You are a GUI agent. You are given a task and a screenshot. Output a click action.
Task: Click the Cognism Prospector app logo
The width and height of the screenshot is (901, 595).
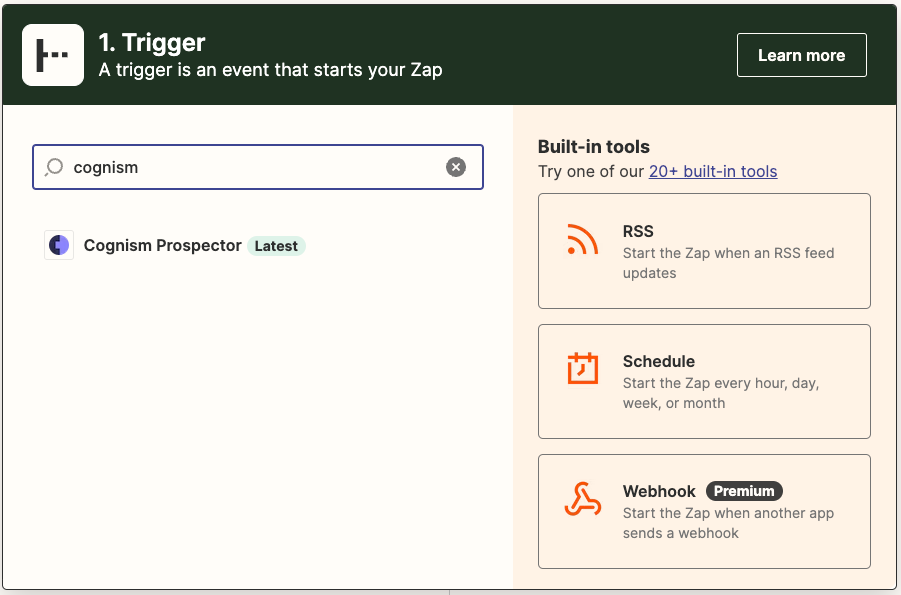(59, 245)
